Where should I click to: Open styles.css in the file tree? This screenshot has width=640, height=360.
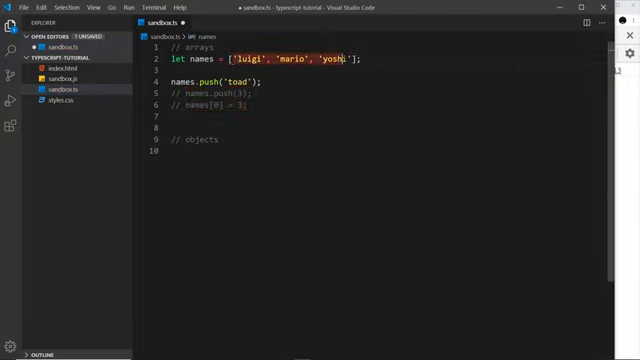tap(61, 100)
